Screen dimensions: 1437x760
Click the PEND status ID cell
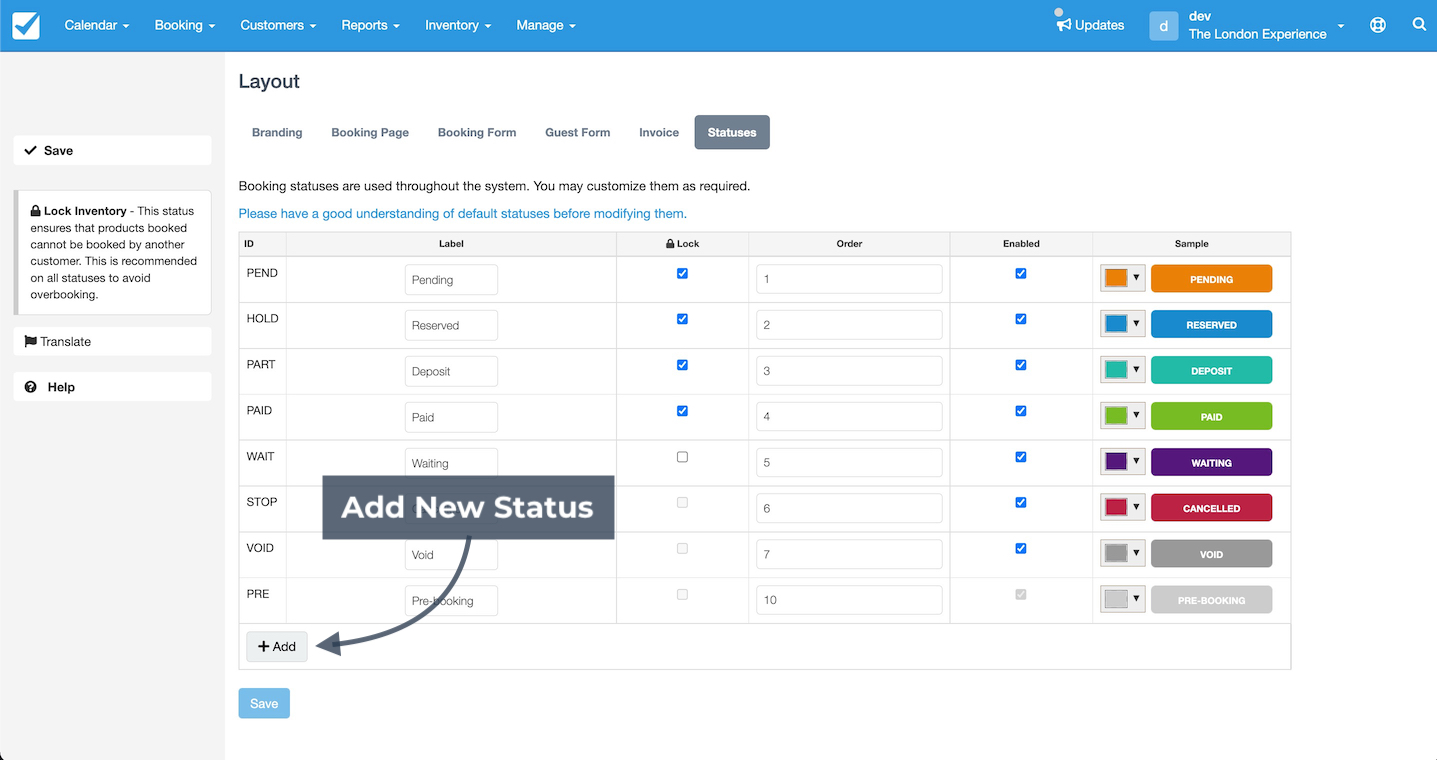[262, 279]
